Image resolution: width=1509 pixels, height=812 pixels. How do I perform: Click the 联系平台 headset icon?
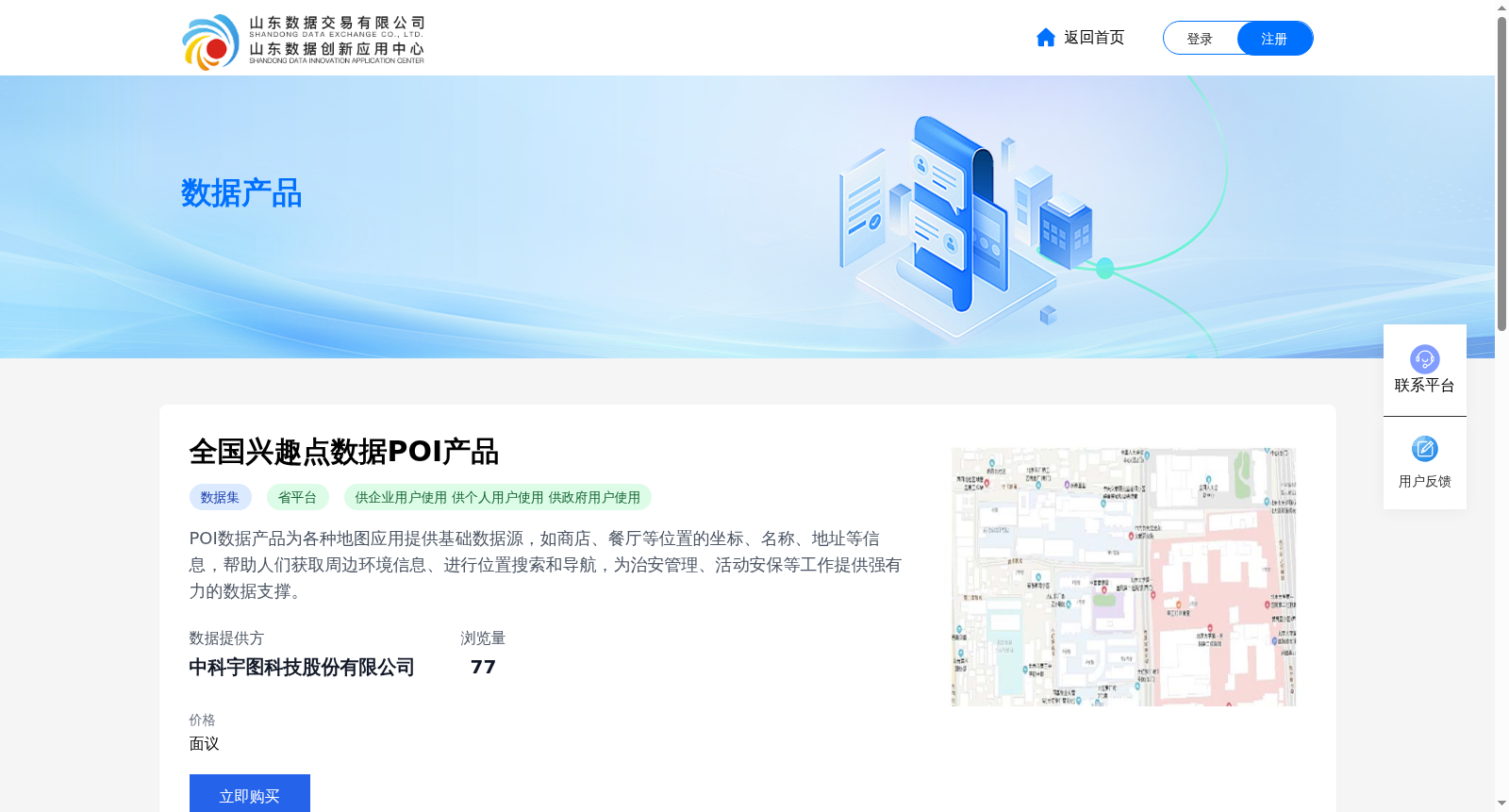1424,358
